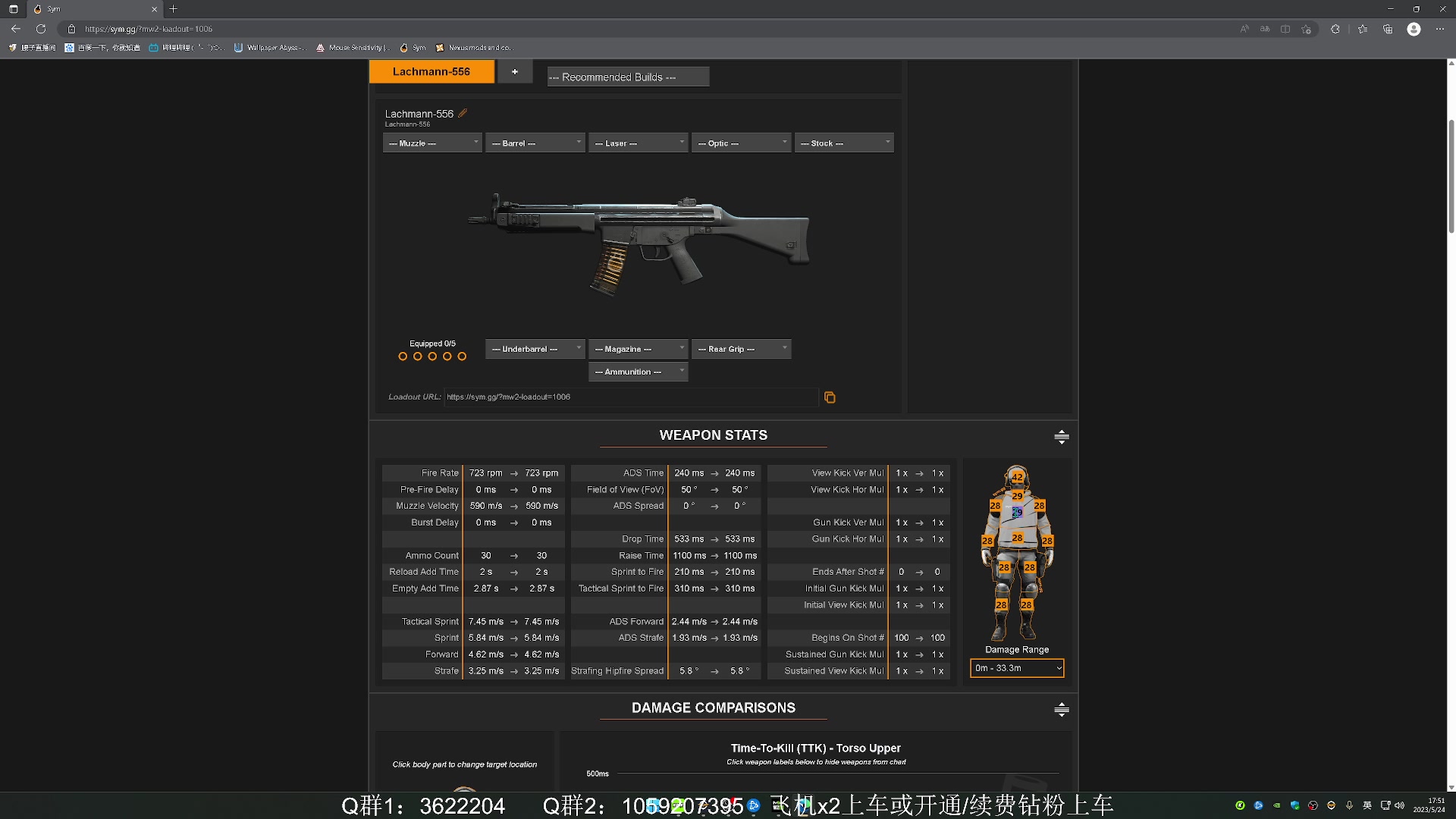Image resolution: width=1456 pixels, height=819 pixels.
Task: Open the Wallpaper Abyss bookmark
Action: click(x=270, y=48)
